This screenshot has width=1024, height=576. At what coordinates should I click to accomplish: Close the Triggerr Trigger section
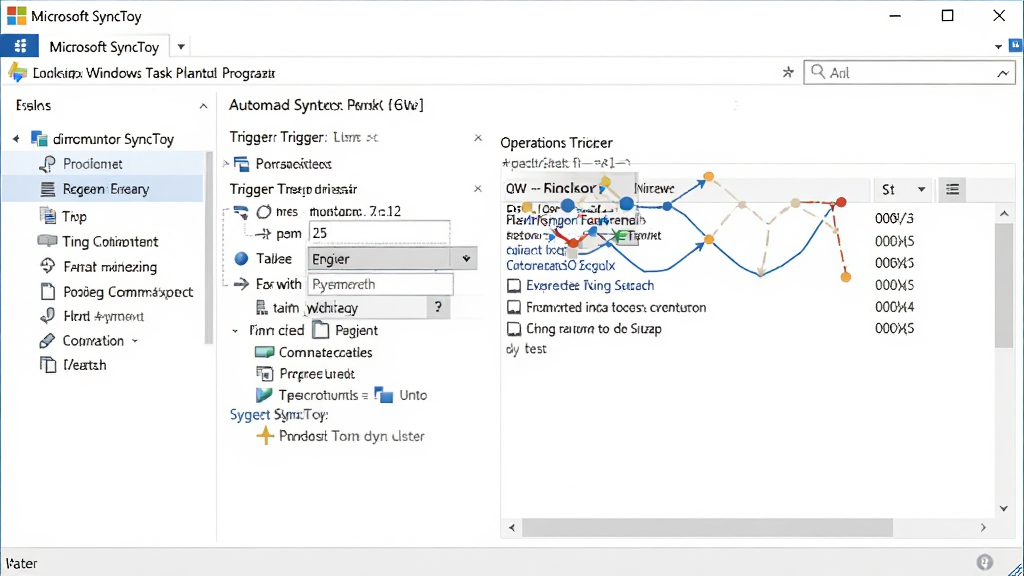coord(478,138)
